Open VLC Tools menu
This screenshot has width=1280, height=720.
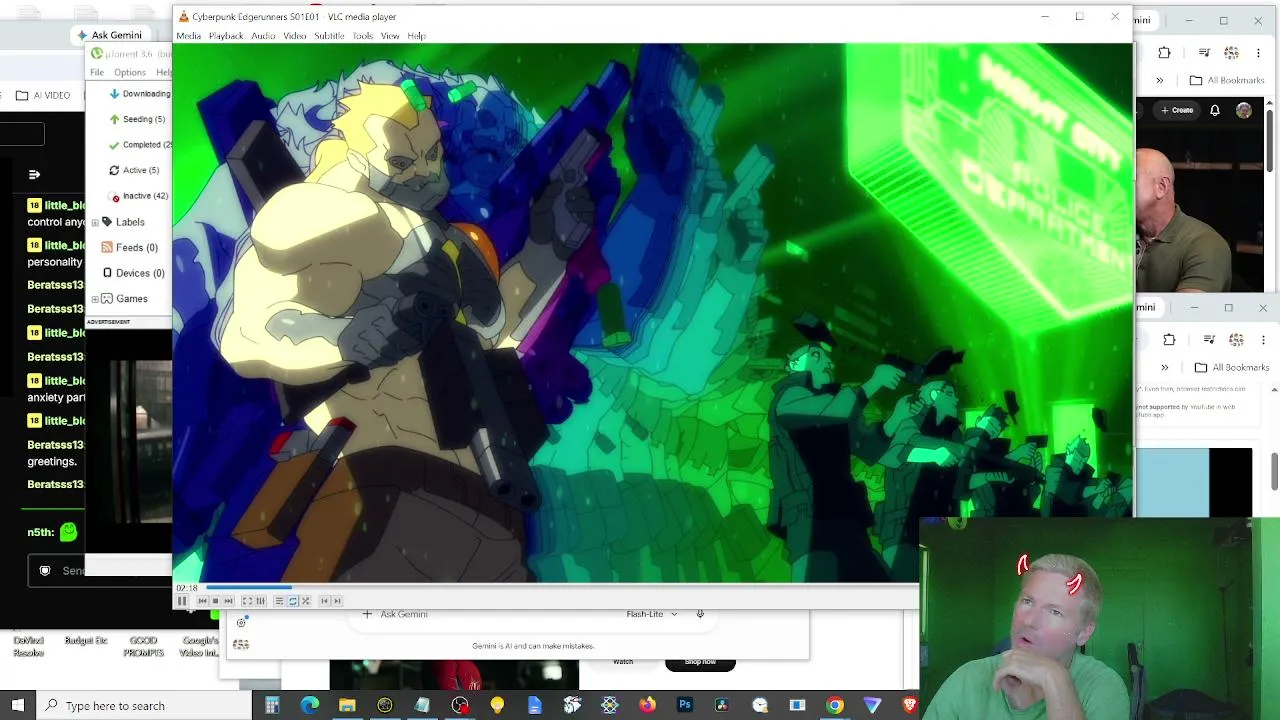point(362,36)
